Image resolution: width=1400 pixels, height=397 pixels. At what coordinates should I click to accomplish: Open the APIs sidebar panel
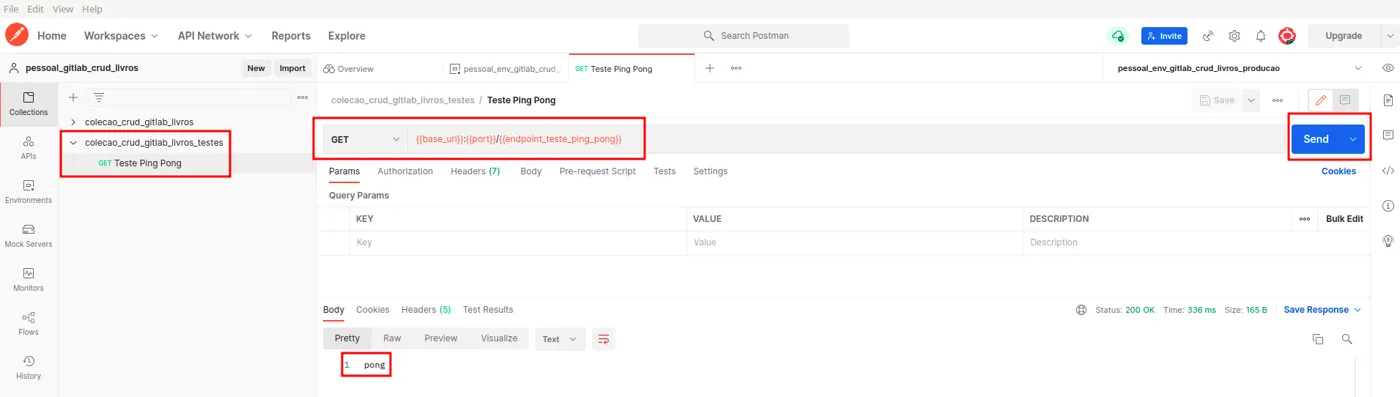pos(28,147)
